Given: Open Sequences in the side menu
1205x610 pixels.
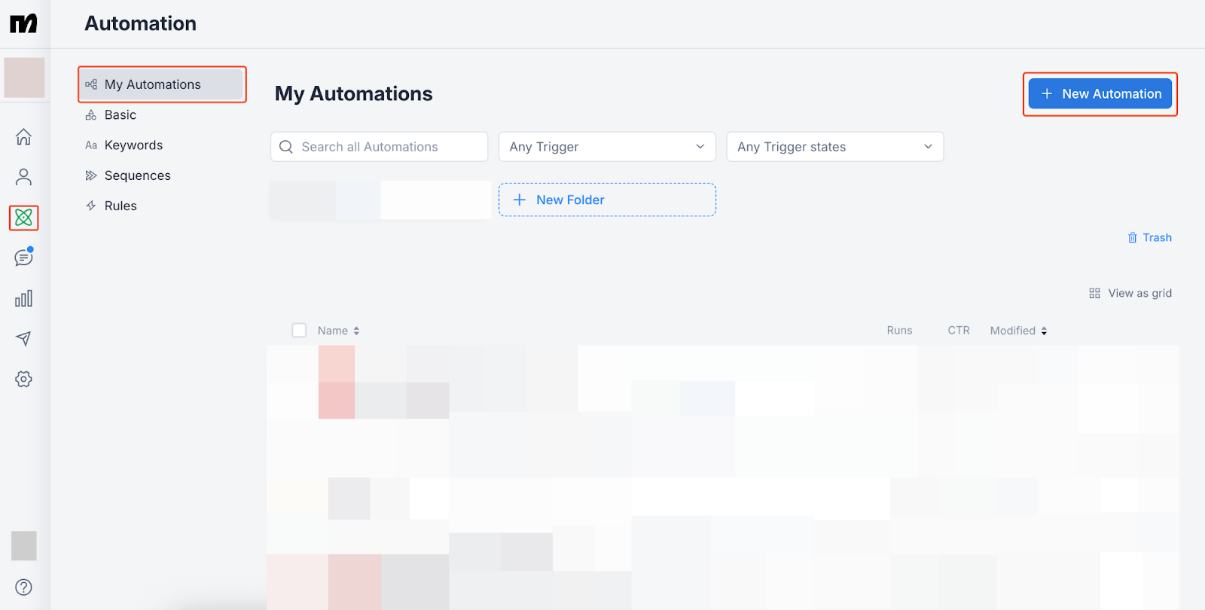Looking at the screenshot, I should (137, 176).
